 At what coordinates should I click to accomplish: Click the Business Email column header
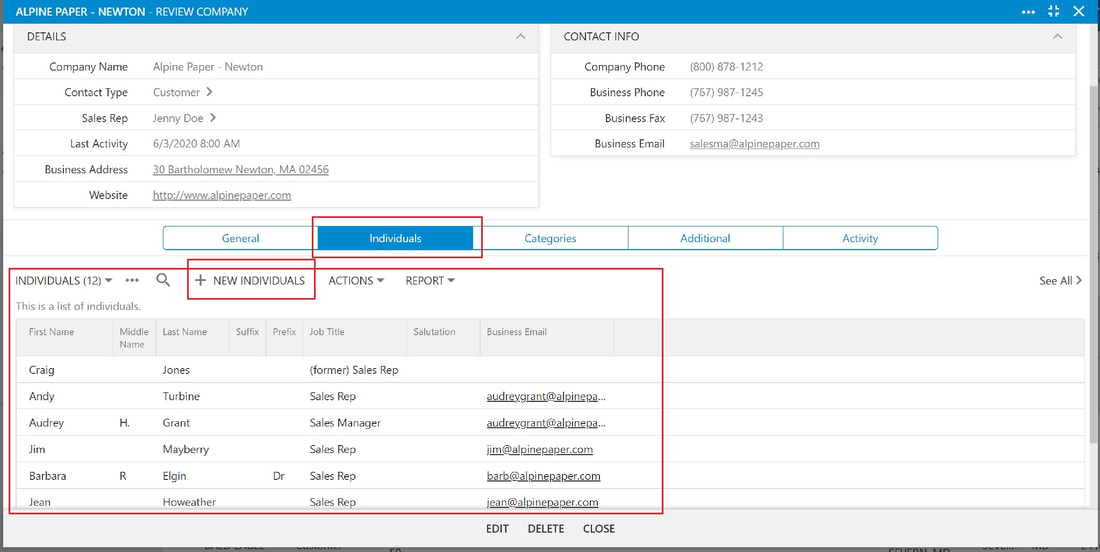(x=517, y=332)
